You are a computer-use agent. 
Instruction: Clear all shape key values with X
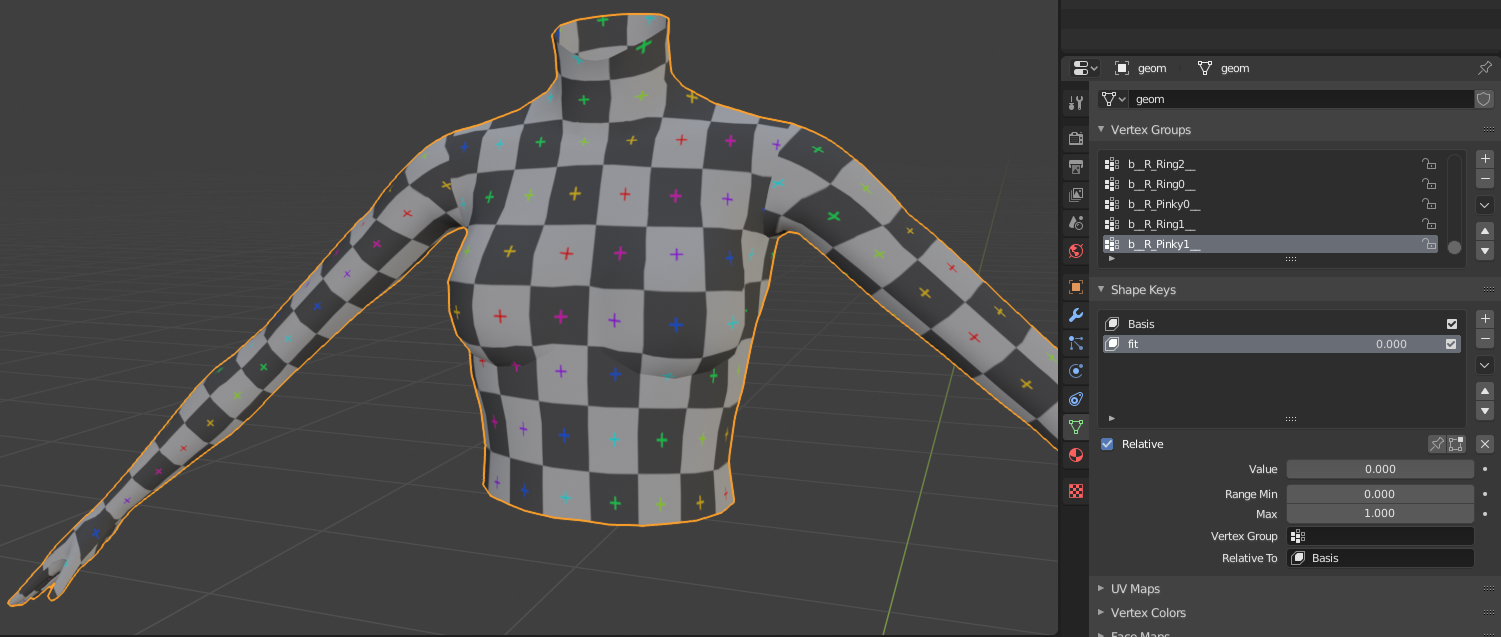[1485, 444]
